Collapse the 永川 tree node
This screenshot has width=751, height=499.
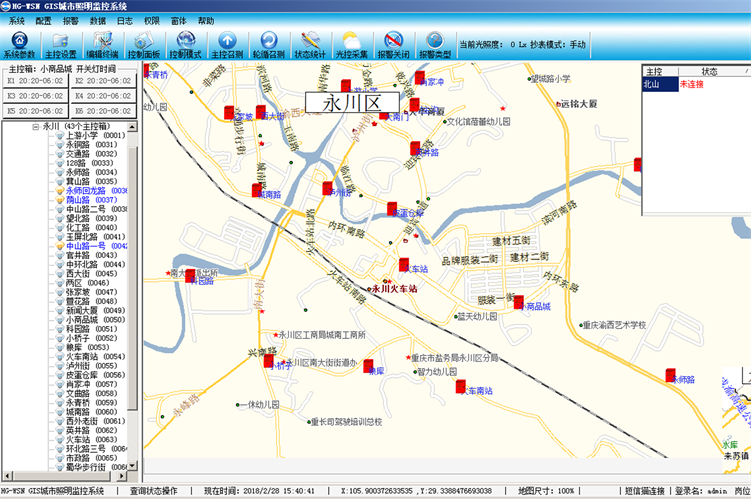coord(36,127)
